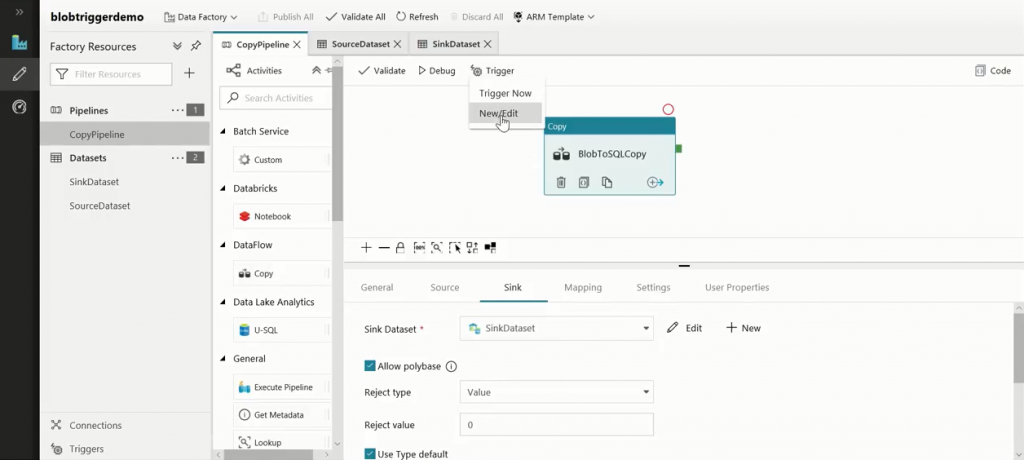Viewport: 1024px width, 460px height.
Task: Add a new factory resource with plus
Action: 189,74
